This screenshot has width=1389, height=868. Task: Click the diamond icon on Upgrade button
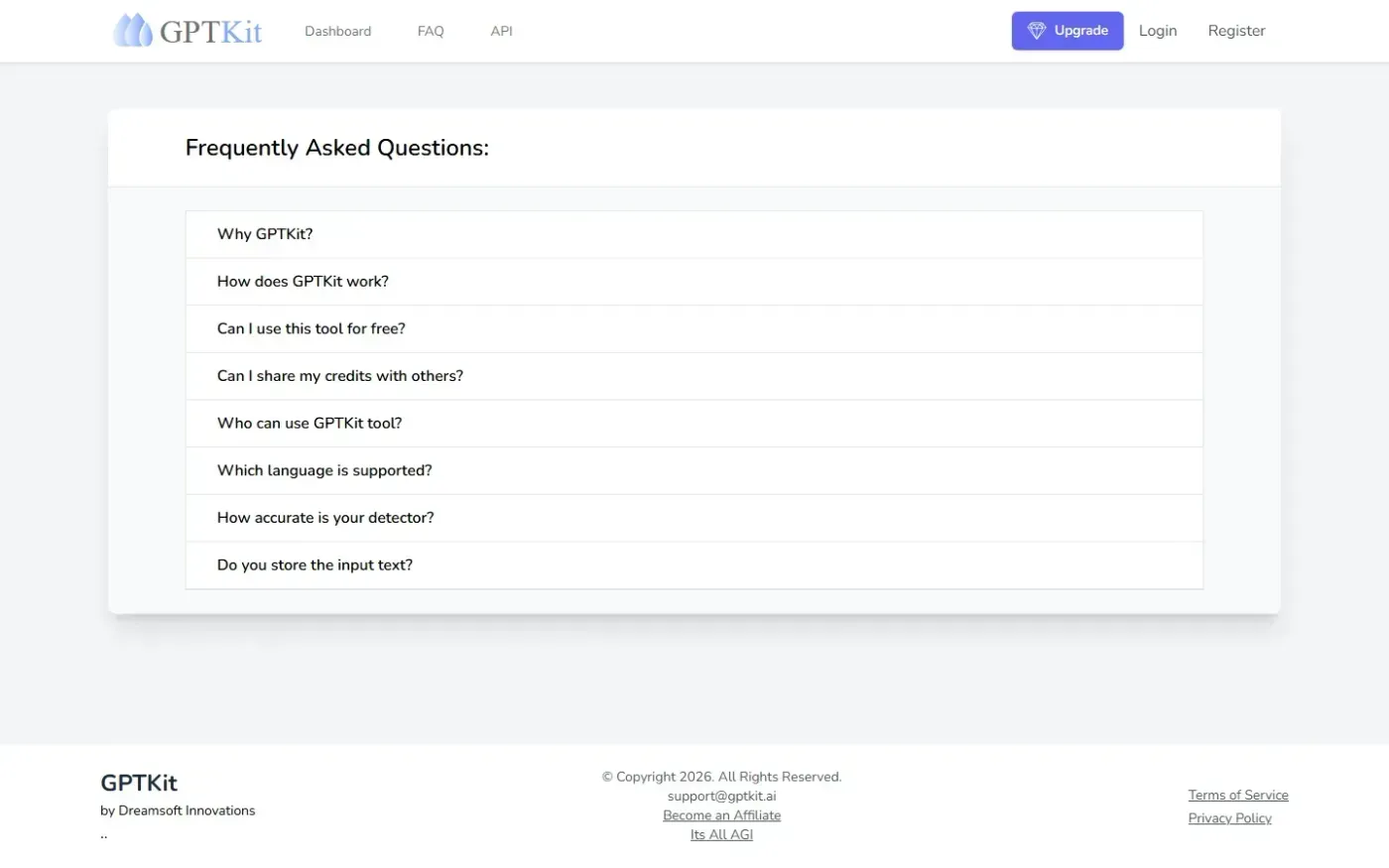pyautogui.click(x=1037, y=31)
